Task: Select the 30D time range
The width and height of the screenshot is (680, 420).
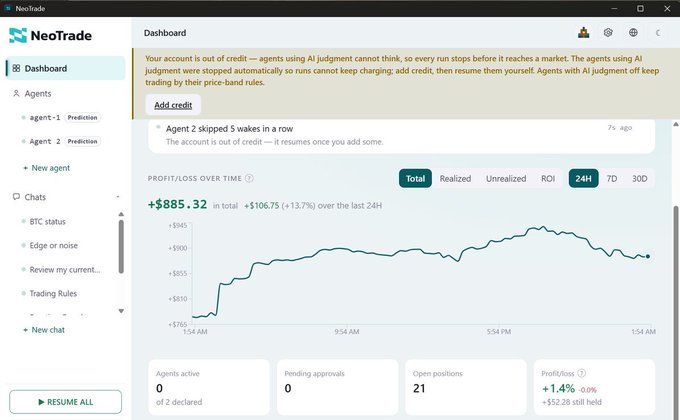Action: [639, 178]
